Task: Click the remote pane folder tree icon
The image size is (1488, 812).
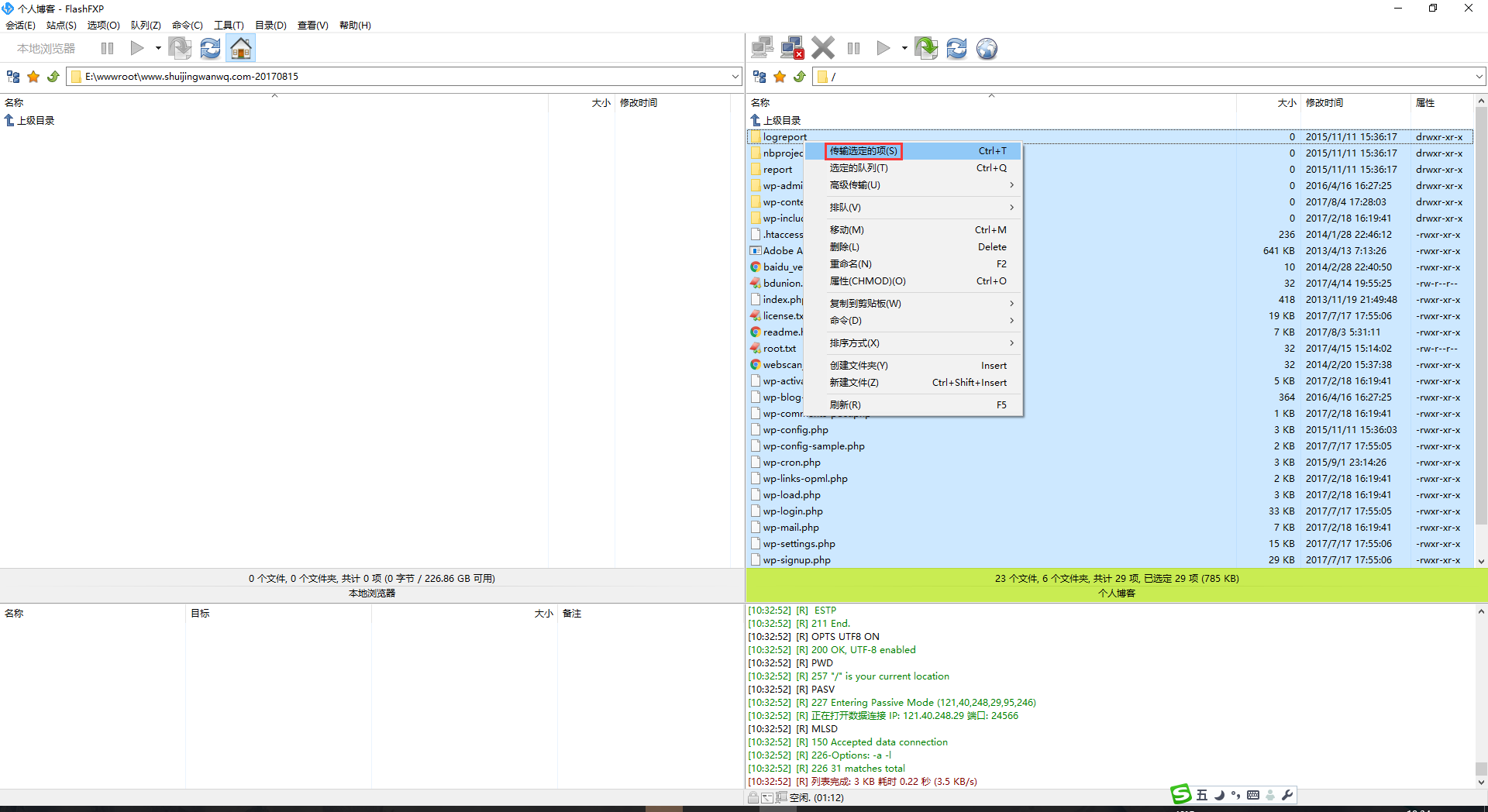Action: coord(759,76)
